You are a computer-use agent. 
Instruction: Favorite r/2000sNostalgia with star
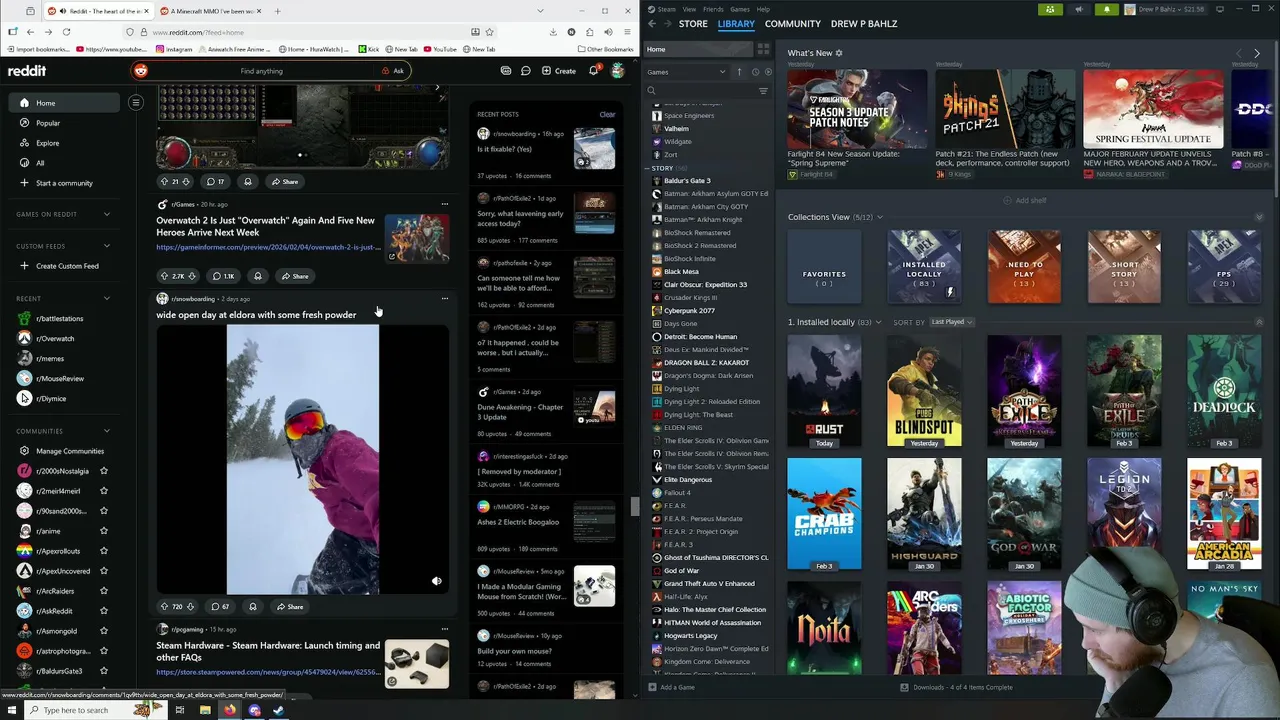click(103, 471)
